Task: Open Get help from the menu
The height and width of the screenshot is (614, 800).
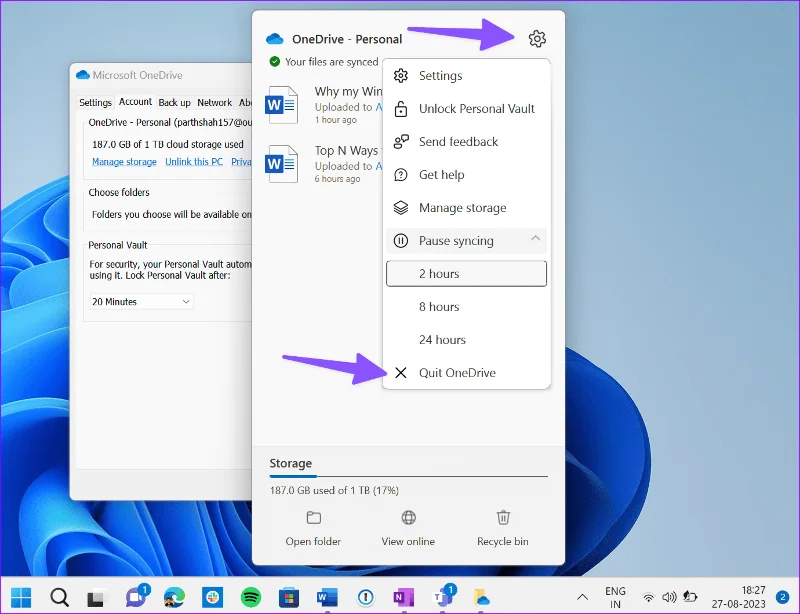Action: pyautogui.click(x=466, y=175)
